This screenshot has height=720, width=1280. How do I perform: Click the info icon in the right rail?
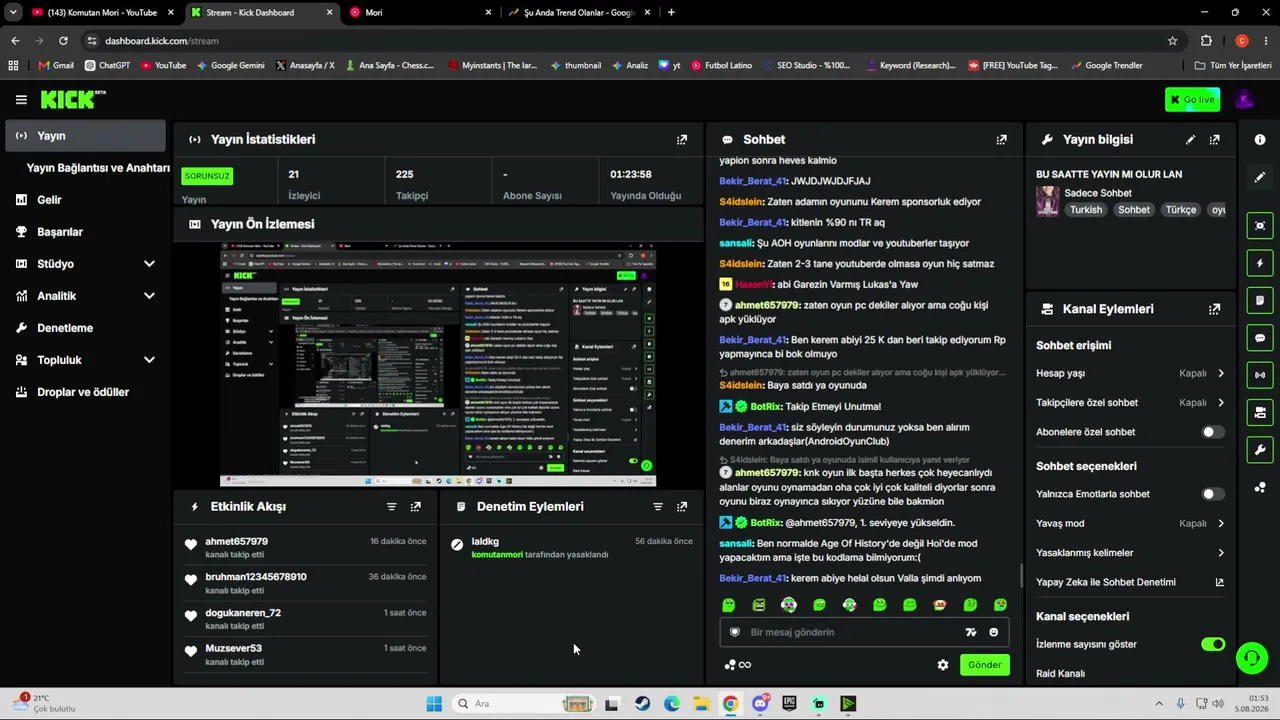(1260, 140)
